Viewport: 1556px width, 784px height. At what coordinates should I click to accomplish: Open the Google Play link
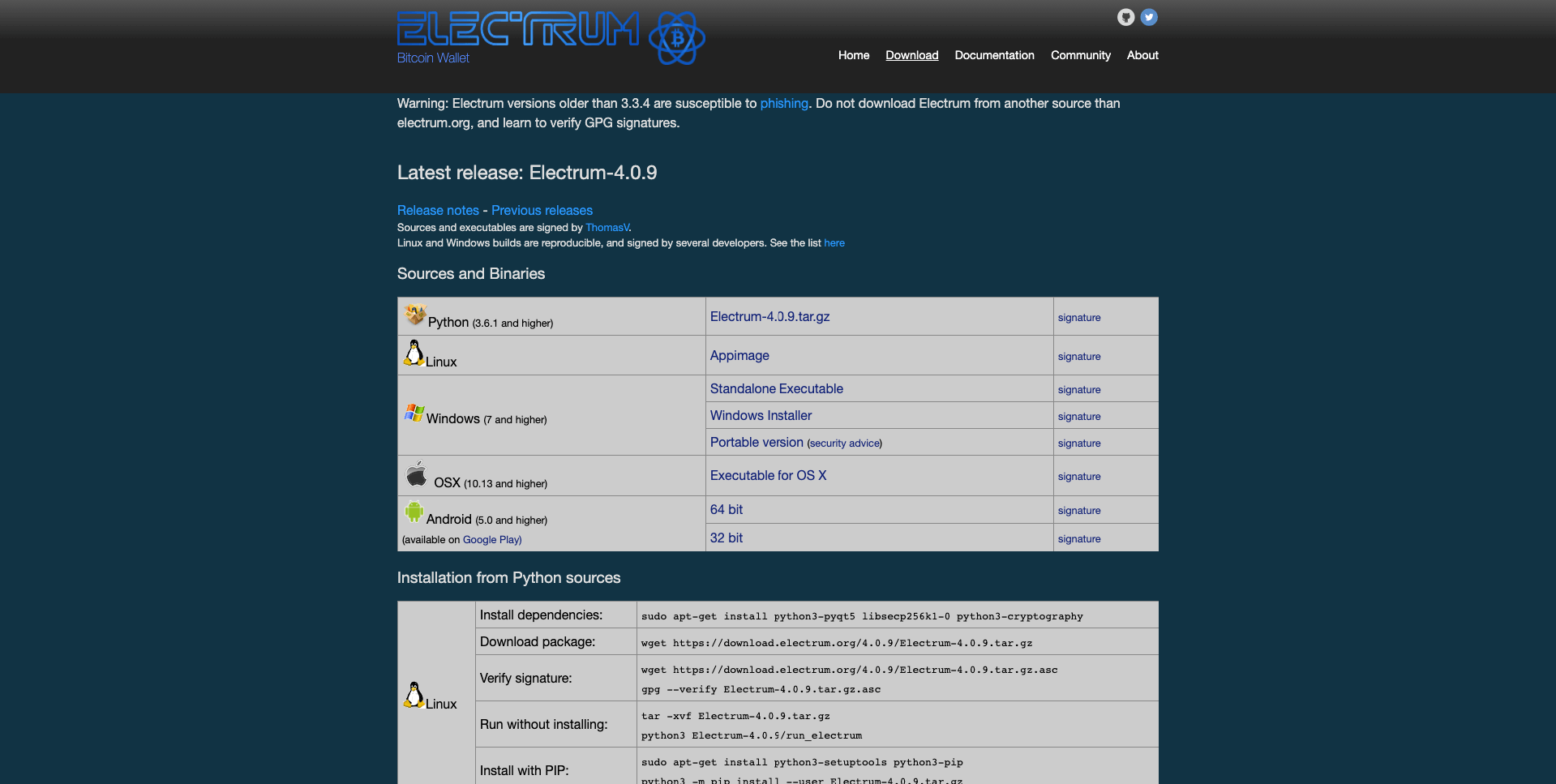pyautogui.click(x=492, y=540)
